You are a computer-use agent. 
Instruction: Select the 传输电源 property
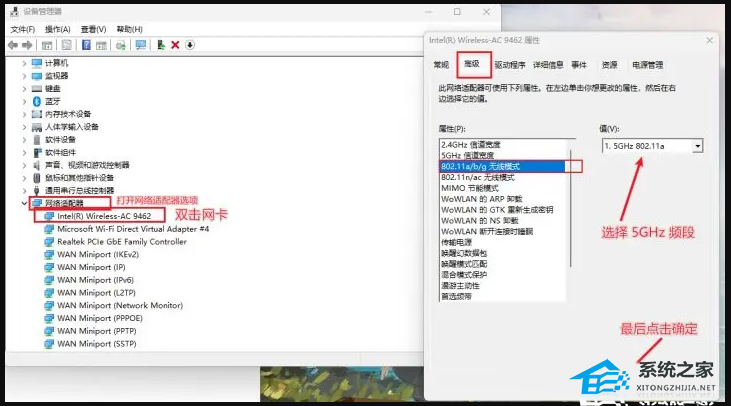click(x=456, y=242)
